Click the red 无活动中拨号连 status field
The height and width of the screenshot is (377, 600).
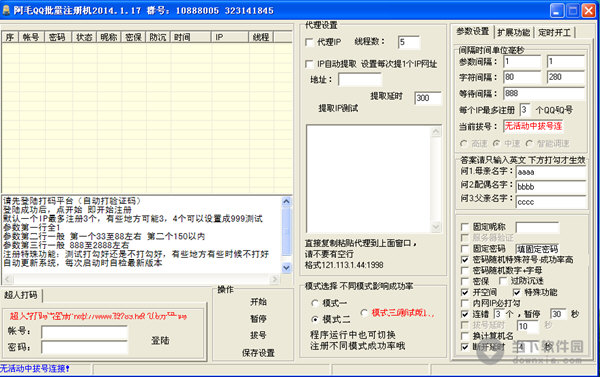[533, 126]
